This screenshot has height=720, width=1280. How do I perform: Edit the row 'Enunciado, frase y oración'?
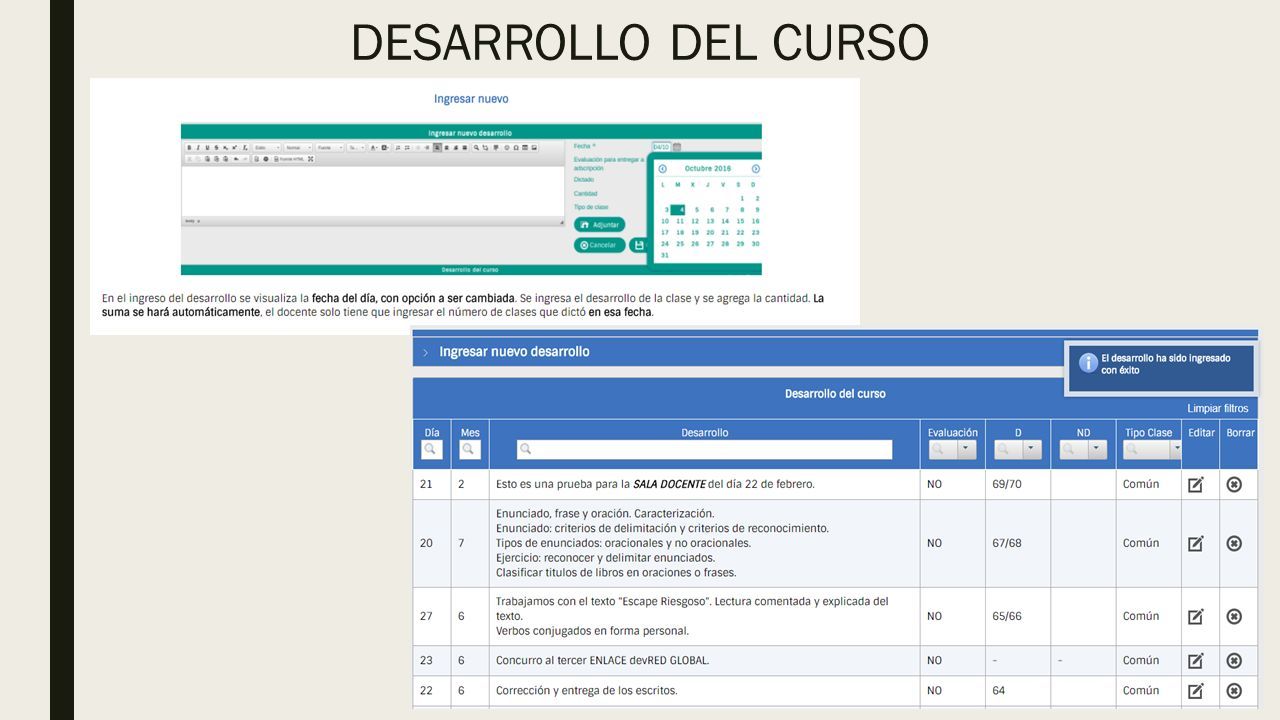(x=1196, y=543)
